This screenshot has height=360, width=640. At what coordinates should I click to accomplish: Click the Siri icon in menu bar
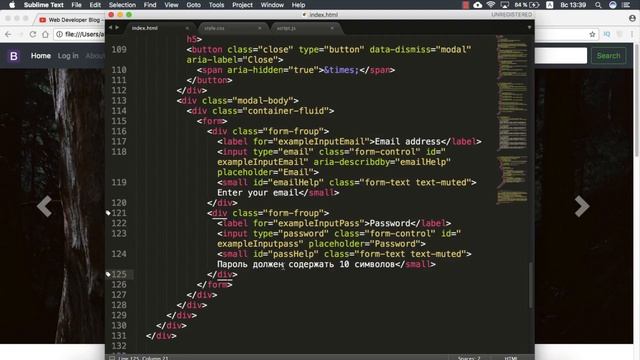(x=613, y=5)
